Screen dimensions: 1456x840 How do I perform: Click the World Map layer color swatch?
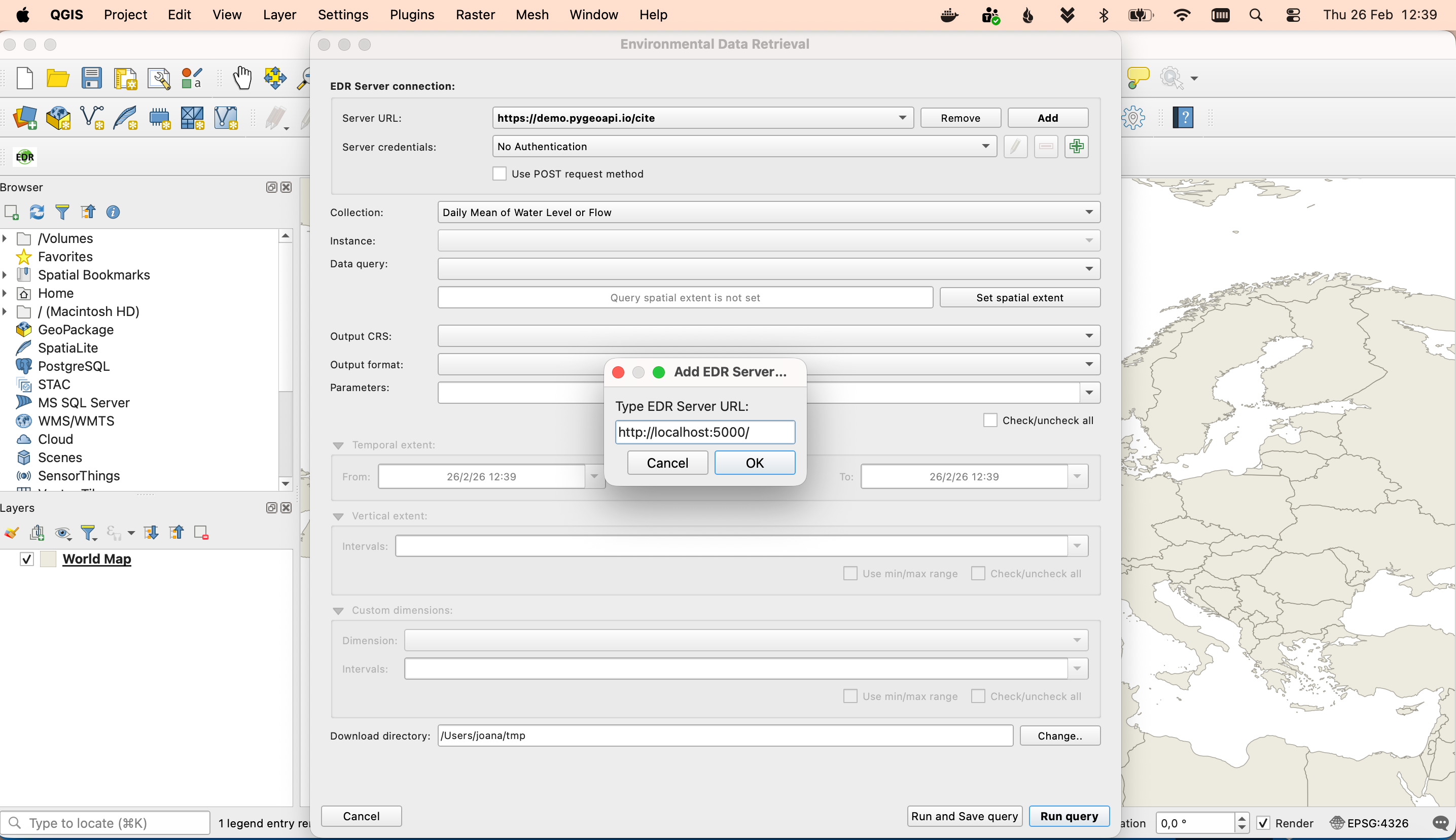[49, 559]
